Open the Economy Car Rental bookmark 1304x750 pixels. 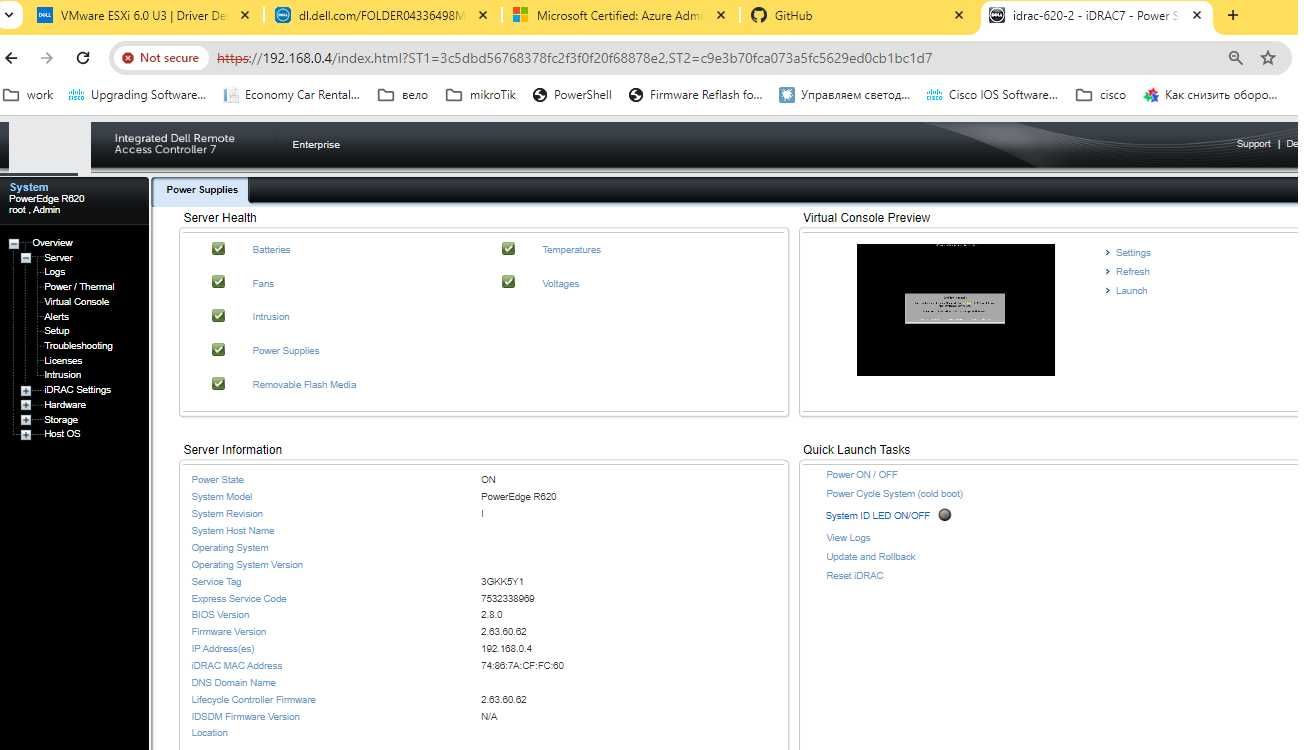(x=291, y=95)
